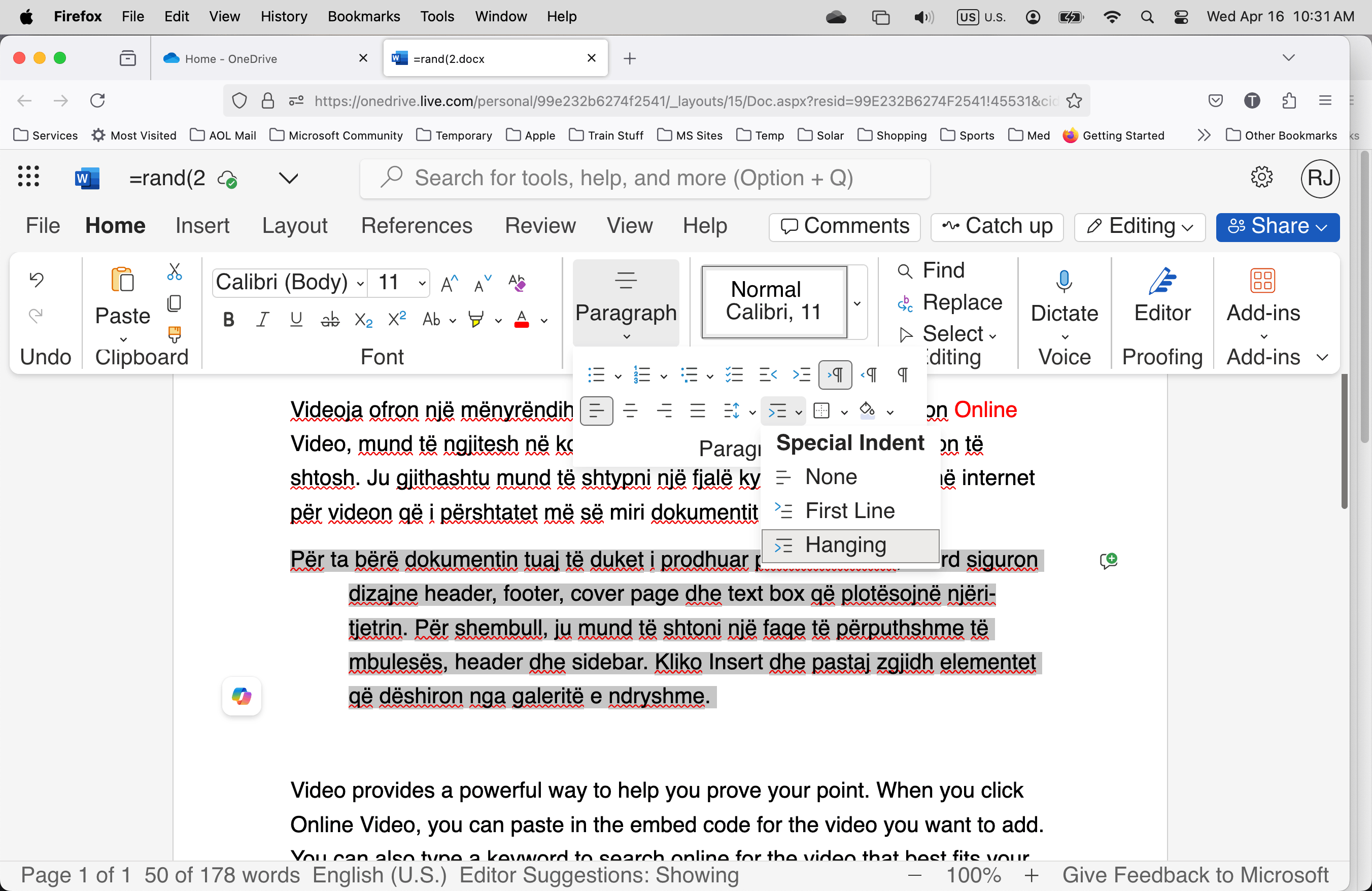The image size is (1372, 891).
Task: Click the Strikethrough icon
Action: tap(330, 319)
